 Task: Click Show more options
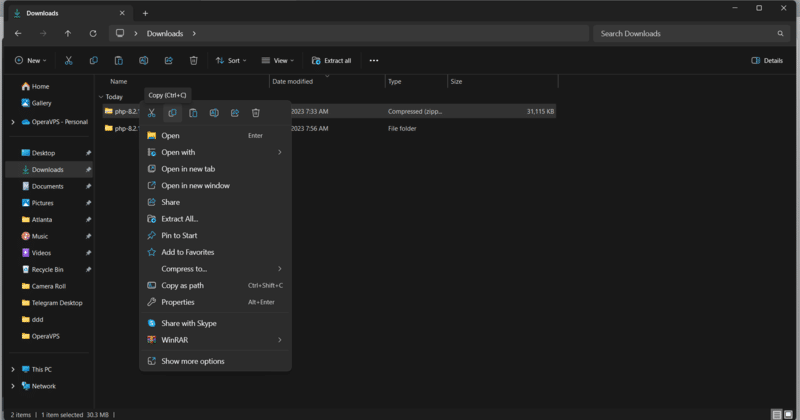tap(193, 361)
